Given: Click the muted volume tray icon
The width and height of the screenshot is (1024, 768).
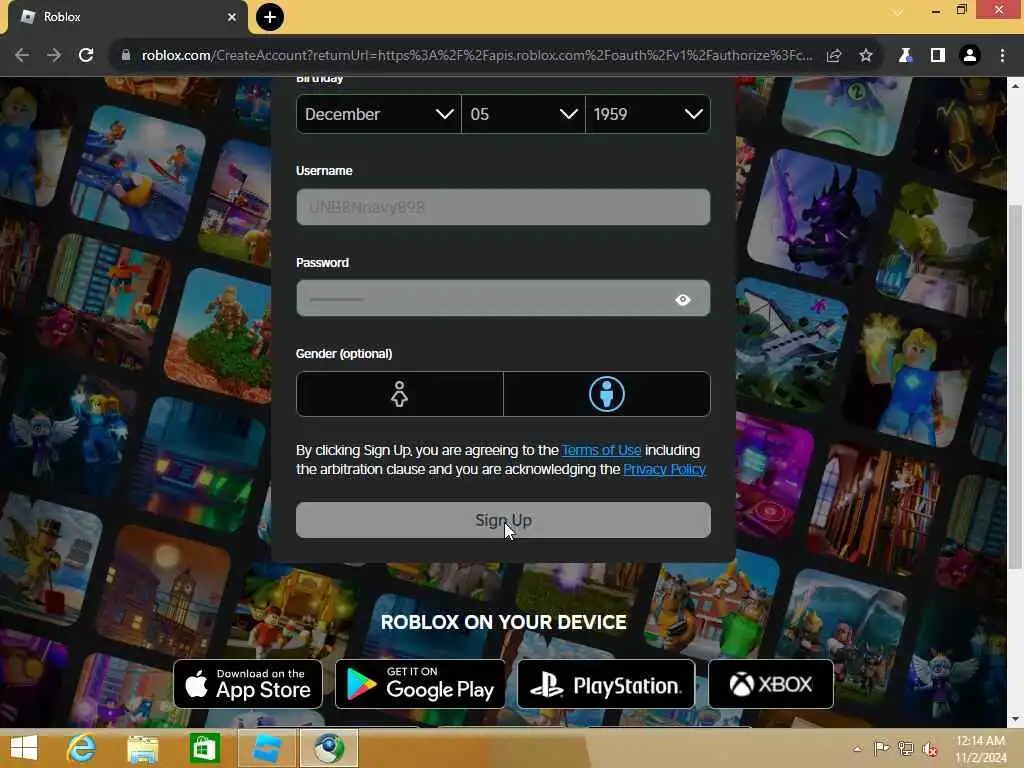Looking at the screenshot, I should tap(930, 749).
